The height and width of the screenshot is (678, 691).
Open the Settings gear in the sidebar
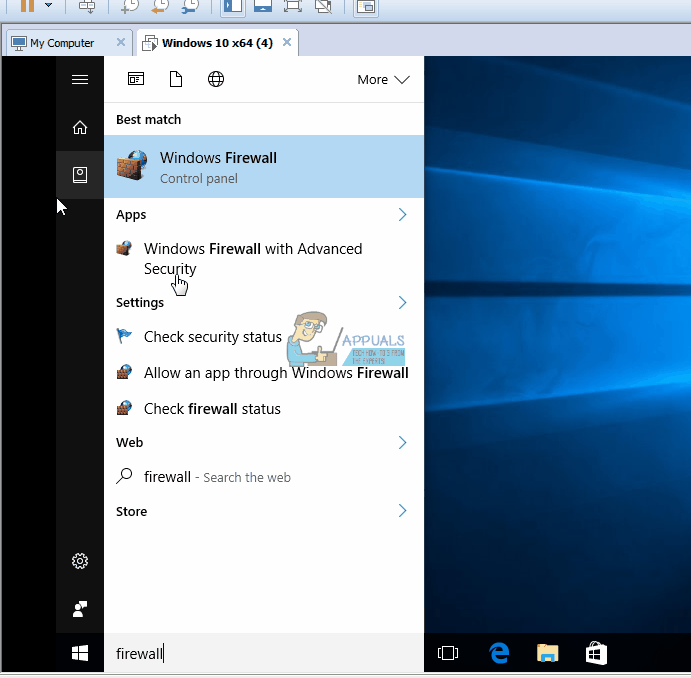coord(80,561)
